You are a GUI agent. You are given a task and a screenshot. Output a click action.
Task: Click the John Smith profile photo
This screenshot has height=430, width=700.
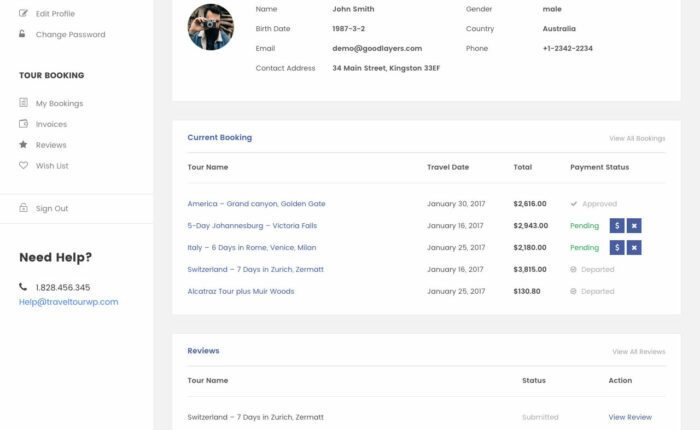tap(211, 27)
